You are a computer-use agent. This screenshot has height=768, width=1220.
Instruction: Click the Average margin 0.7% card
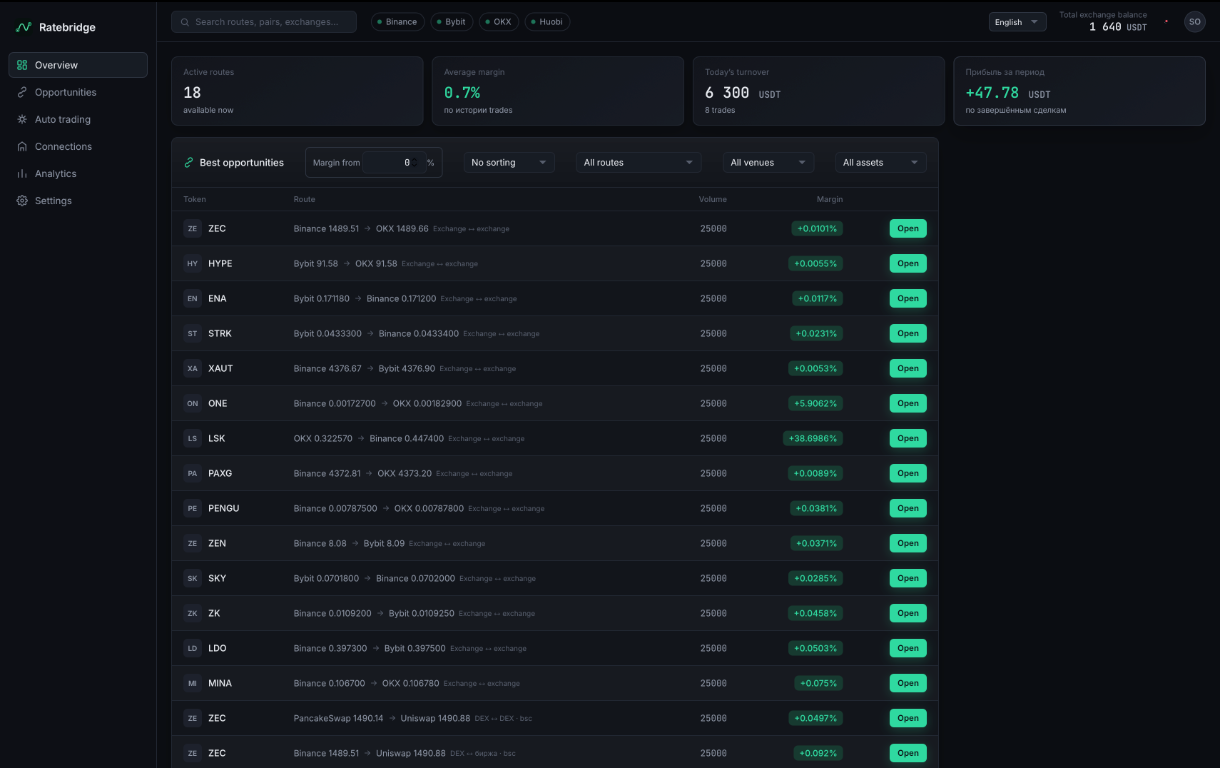tap(558, 91)
